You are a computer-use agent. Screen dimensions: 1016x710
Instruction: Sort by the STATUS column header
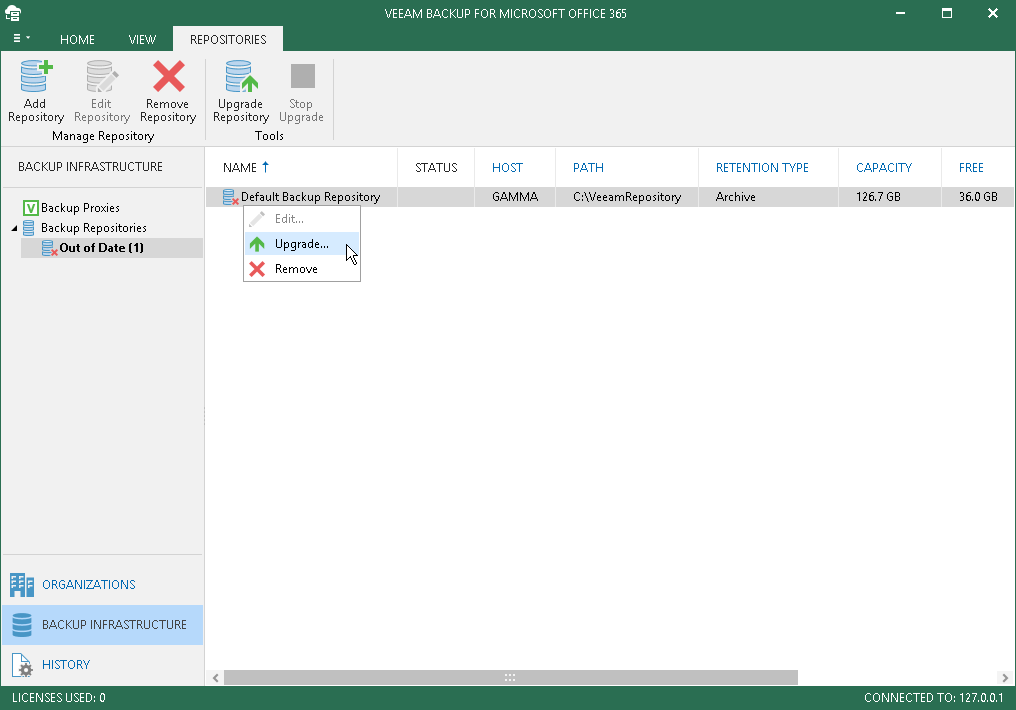point(436,168)
